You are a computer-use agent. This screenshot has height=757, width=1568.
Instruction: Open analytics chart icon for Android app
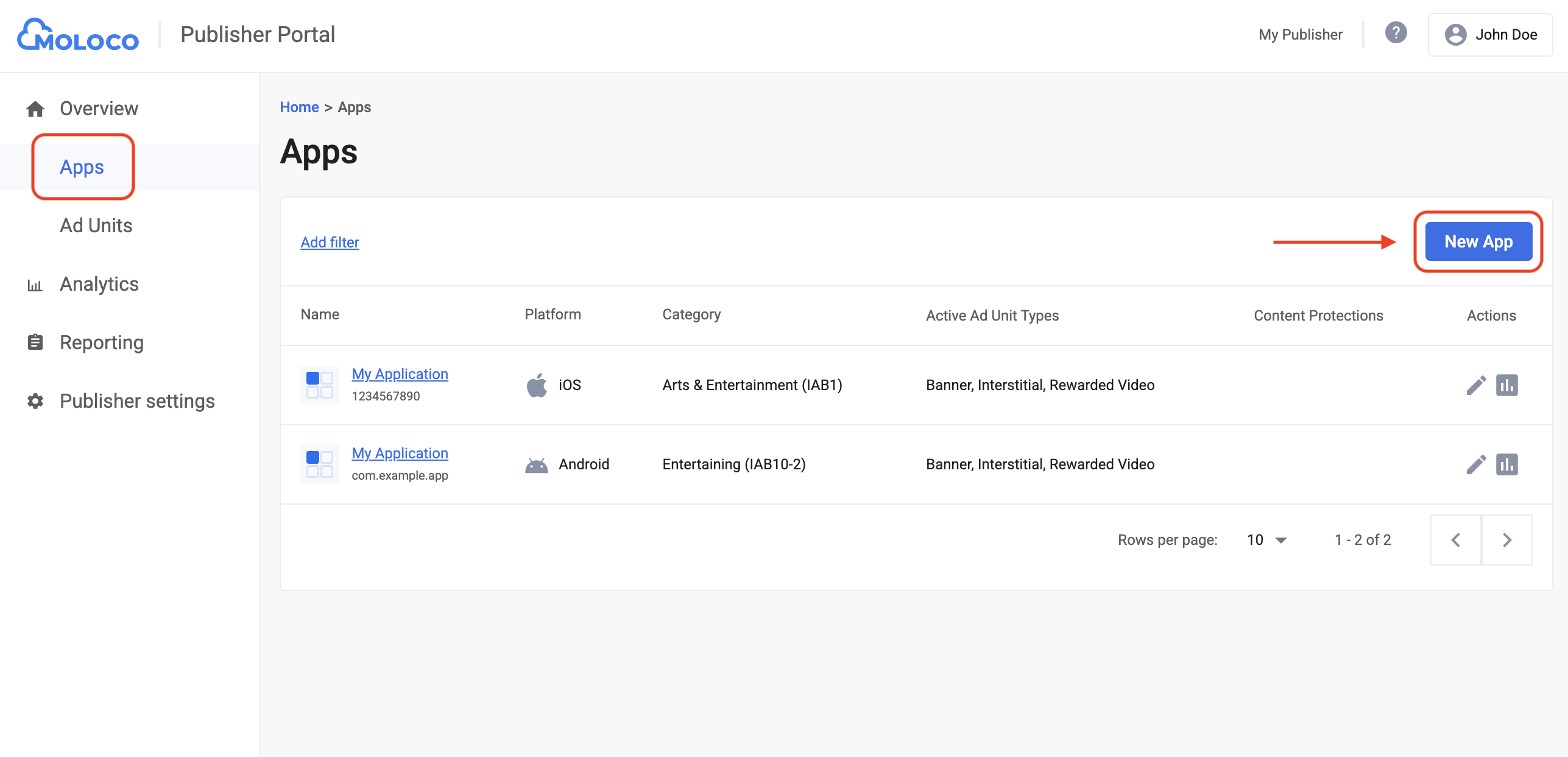click(x=1507, y=464)
